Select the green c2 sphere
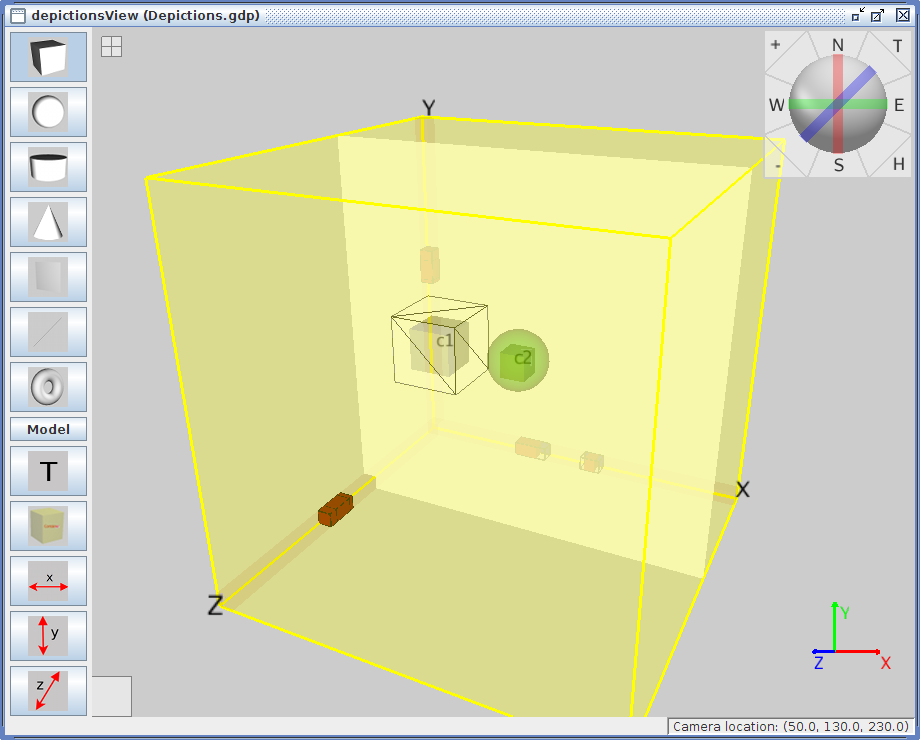The width and height of the screenshot is (920, 740). 518,360
